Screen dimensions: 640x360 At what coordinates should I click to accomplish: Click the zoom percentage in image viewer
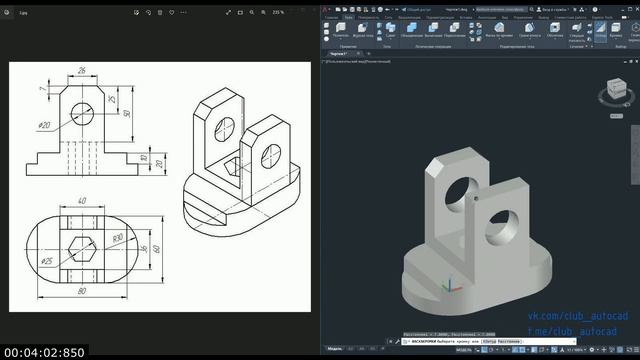pyautogui.click(x=278, y=13)
